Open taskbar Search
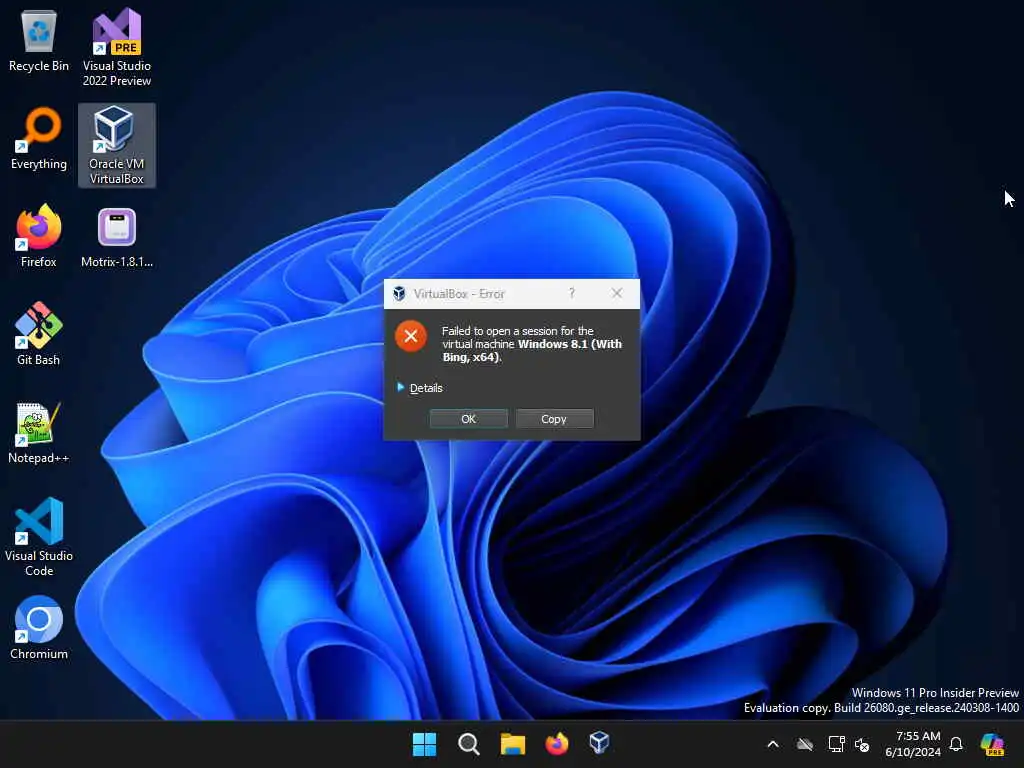Screen dimensions: 1024x768 (x=468, y=744)
